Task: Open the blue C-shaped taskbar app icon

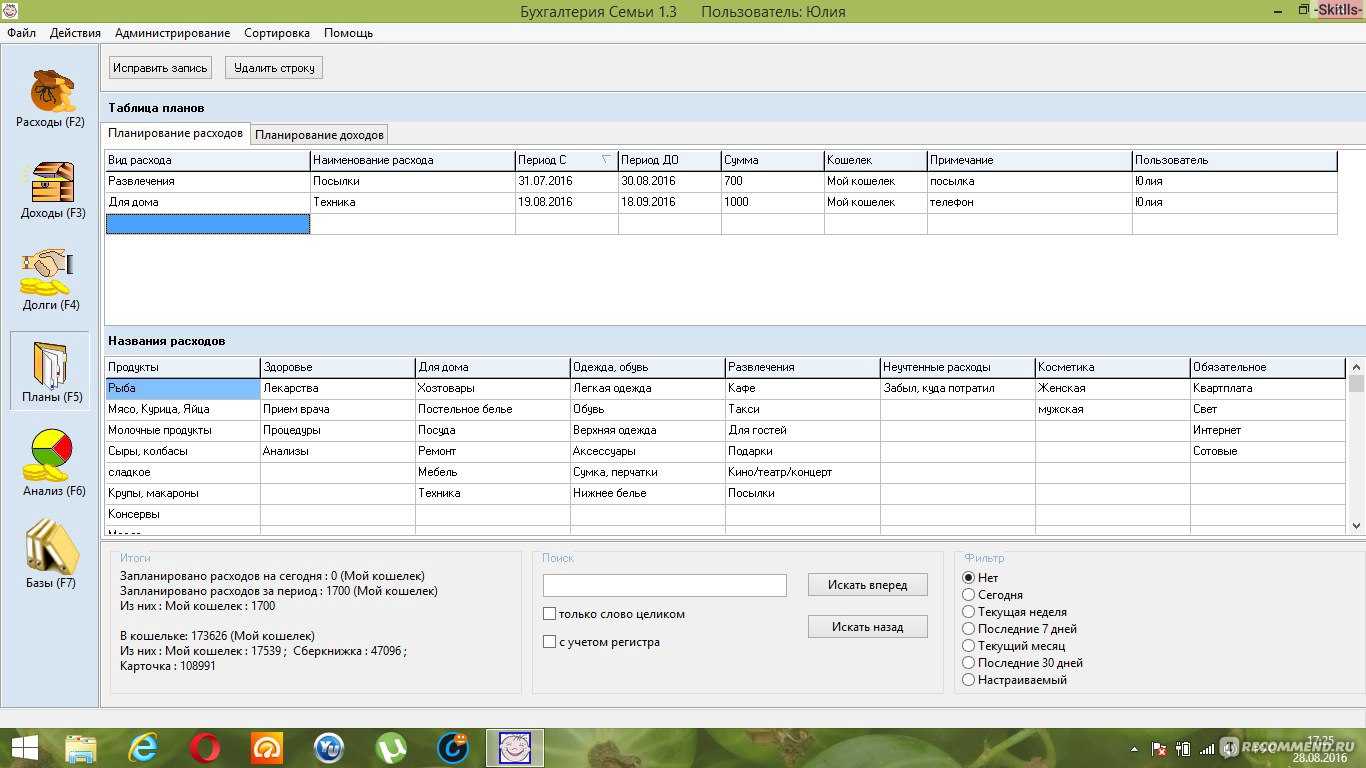Action: tap(454, 748)
